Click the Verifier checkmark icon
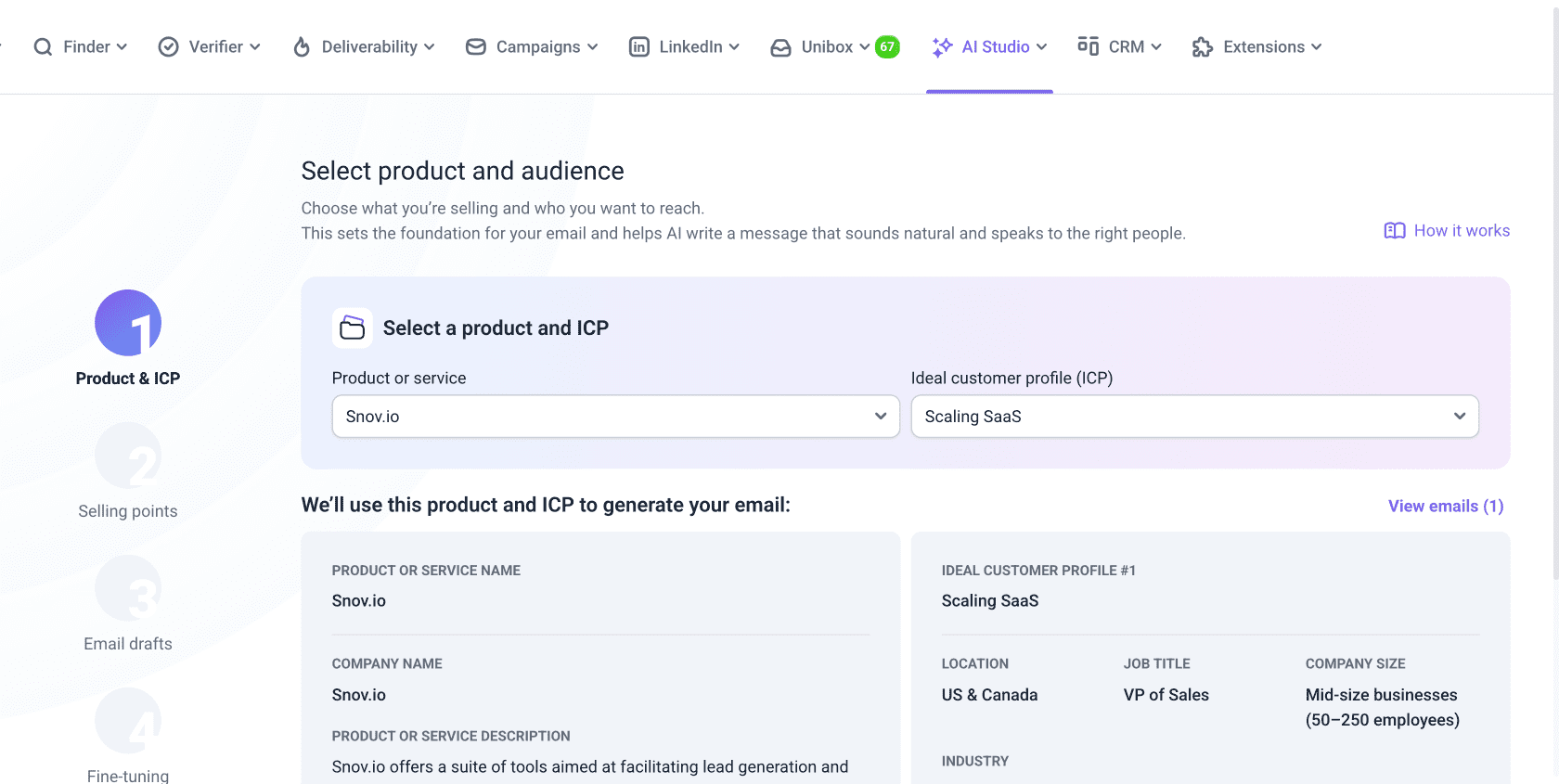The image size is (1559, 784). click(168, 47)
